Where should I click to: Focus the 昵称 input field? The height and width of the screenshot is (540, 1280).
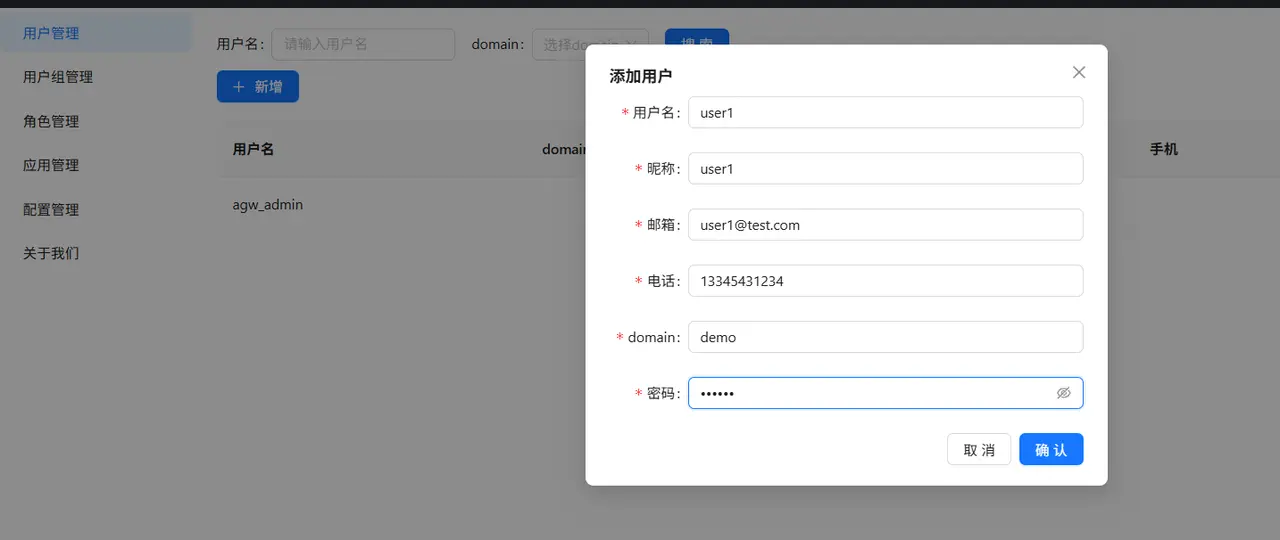[x=886, y=168]
